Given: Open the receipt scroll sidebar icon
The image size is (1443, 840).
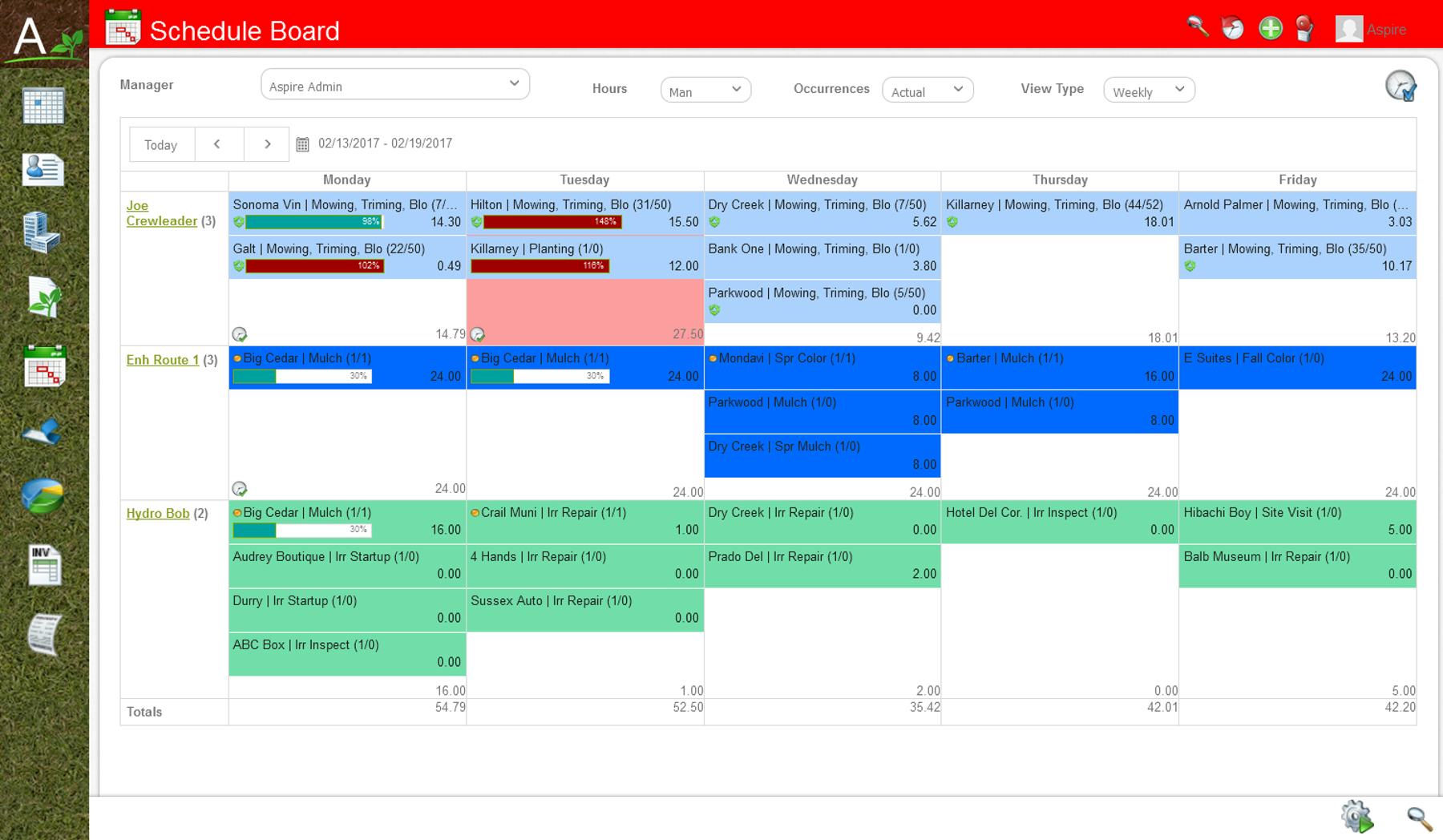Looking at the screenshot, I should pyautogui.click(x=45, y=635).
